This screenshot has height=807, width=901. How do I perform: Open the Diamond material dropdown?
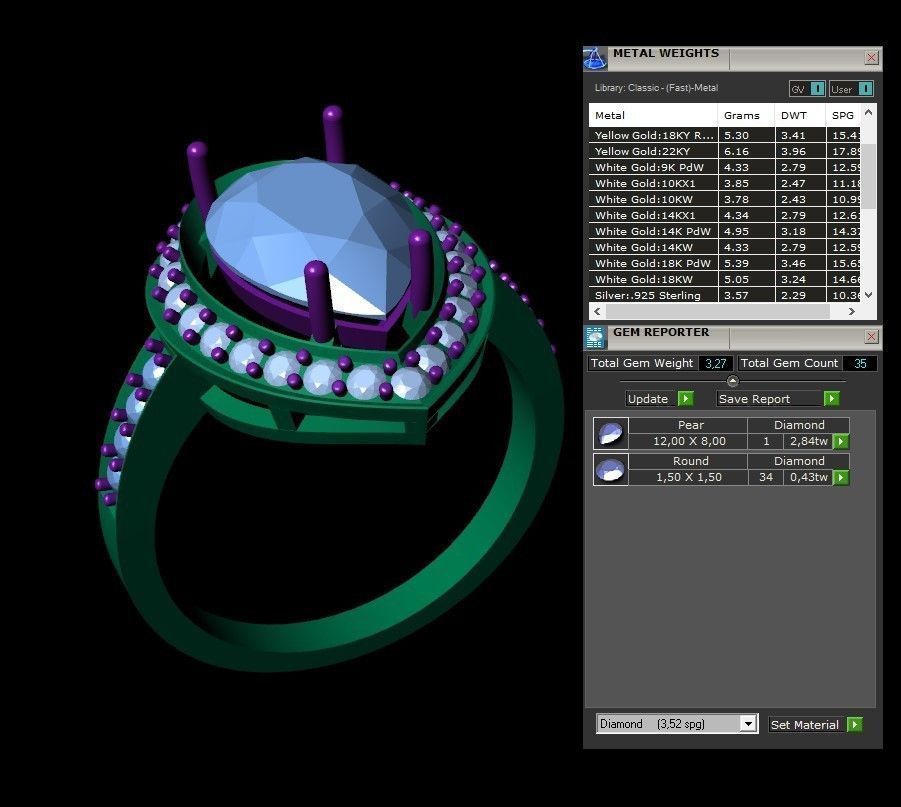[748, 724]
